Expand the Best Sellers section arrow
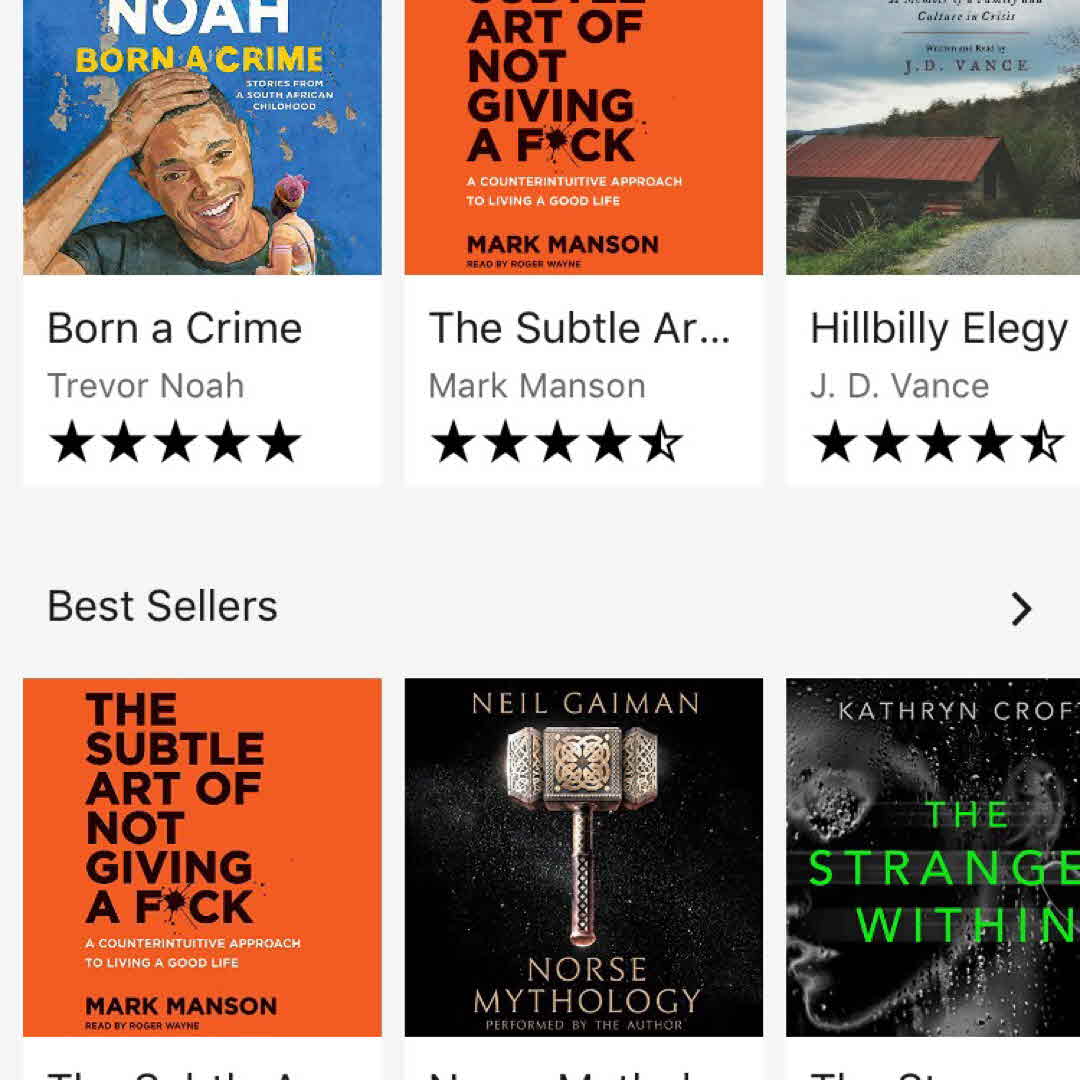1080x1080 pixels. click(1020, 609)
